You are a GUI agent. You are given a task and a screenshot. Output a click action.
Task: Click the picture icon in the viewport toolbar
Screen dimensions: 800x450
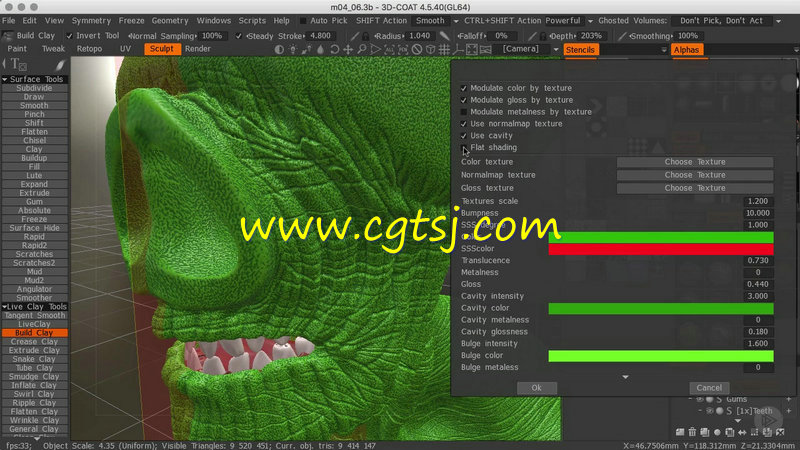point(486,49)
